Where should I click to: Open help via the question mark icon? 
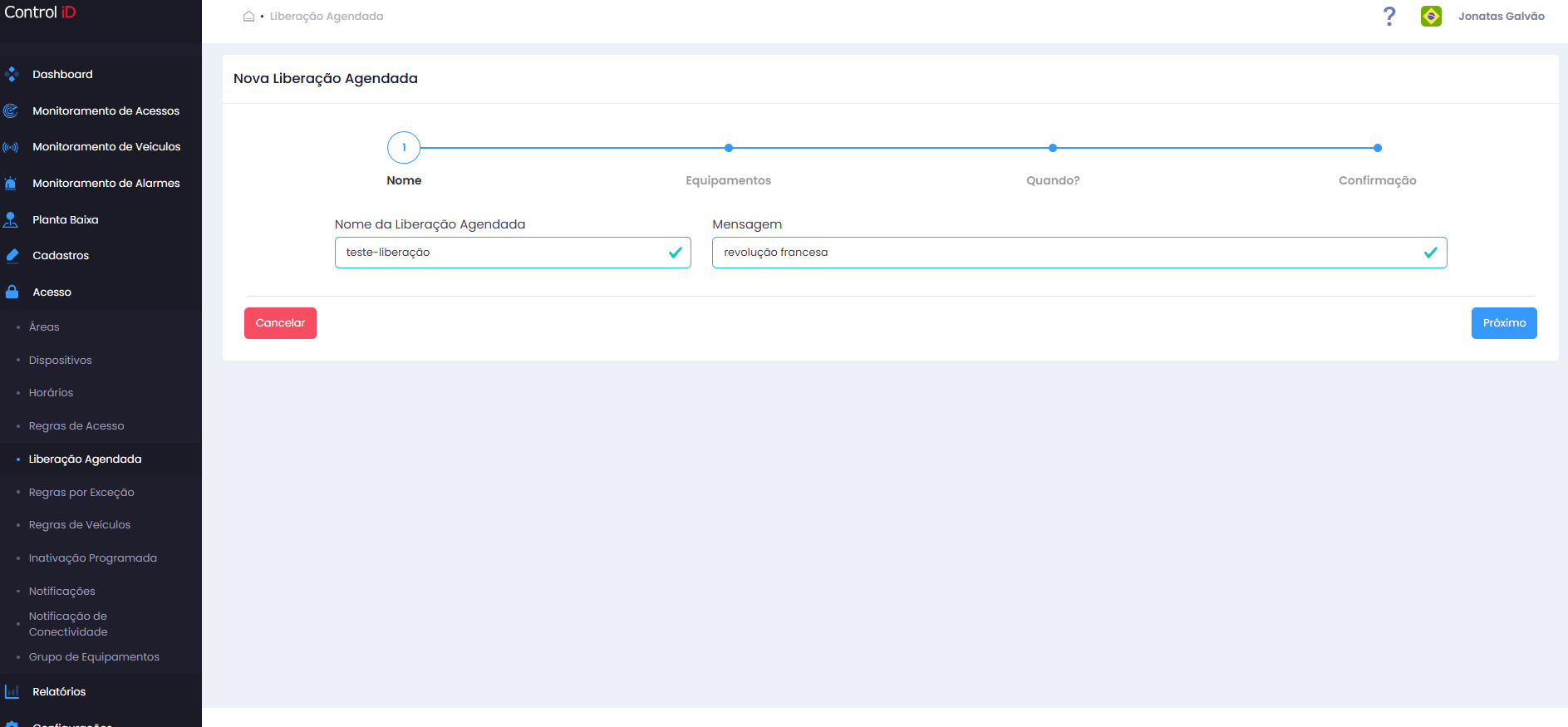(1389, 16)
